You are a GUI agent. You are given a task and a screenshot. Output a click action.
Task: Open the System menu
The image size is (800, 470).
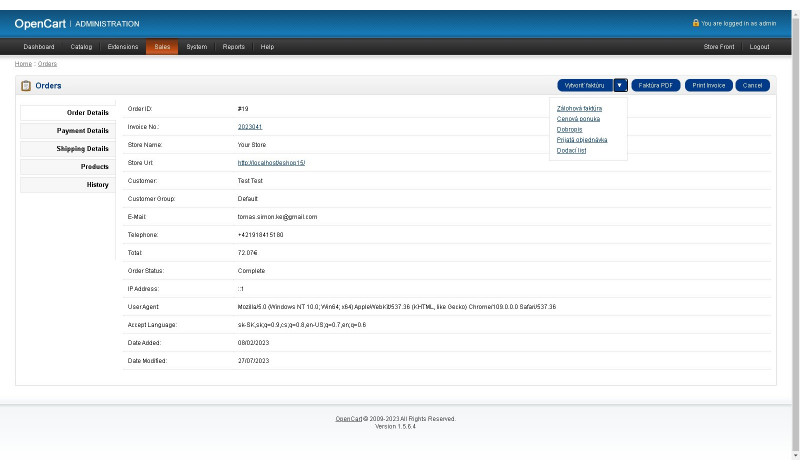point(197,46)
